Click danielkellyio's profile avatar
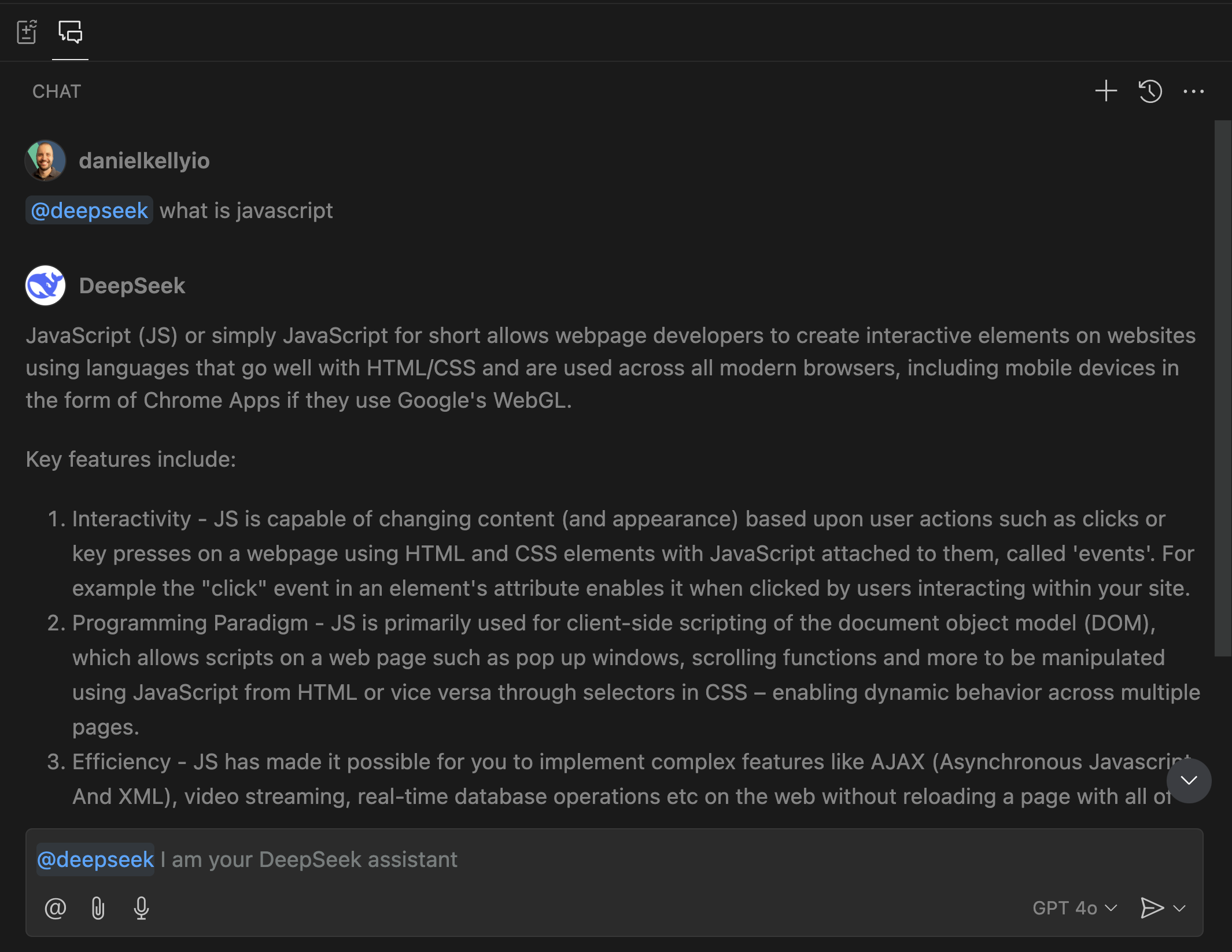Screen dimensions: 1232x952 (x=45, y=161)
